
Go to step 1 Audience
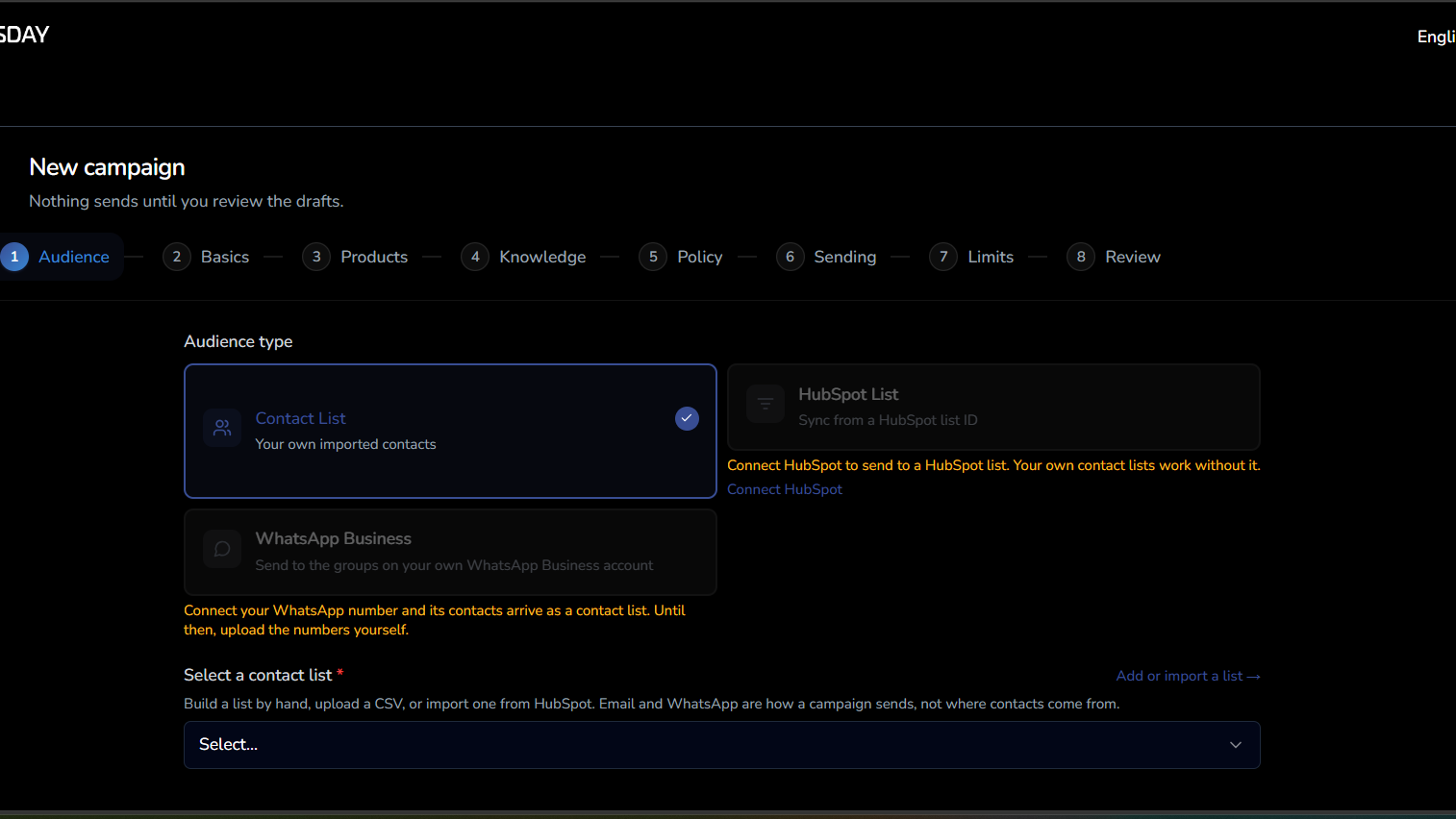[x=61, y=257]
